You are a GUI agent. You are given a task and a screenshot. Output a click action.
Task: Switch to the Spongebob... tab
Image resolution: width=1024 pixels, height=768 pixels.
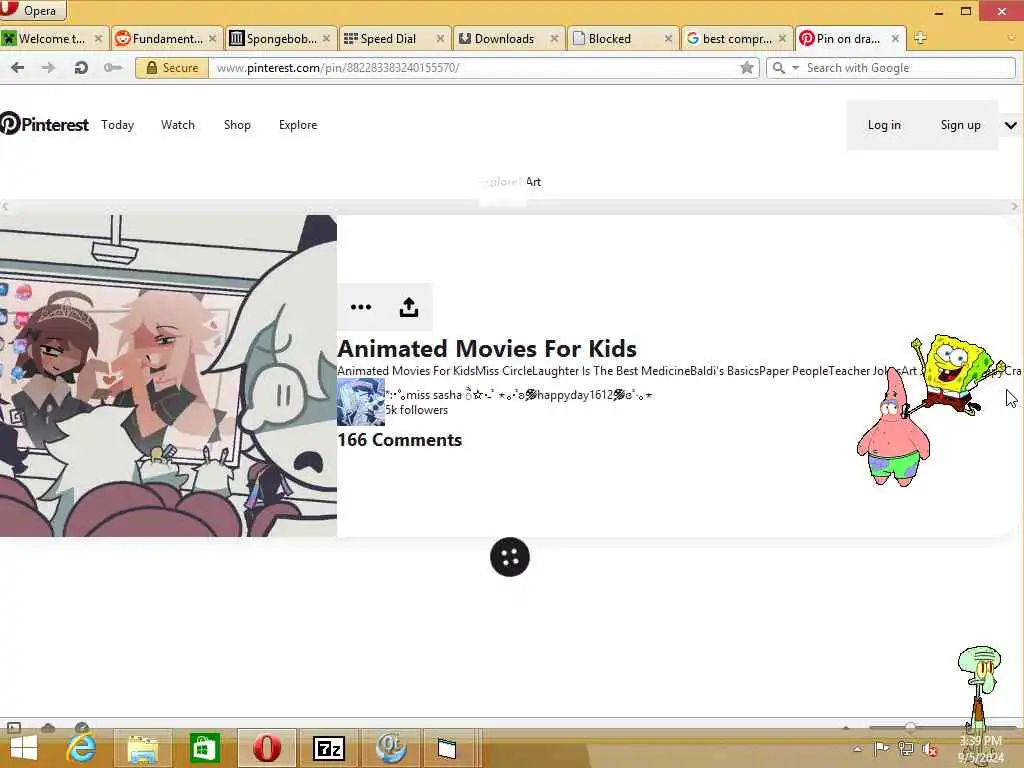[x=281, y=39]
